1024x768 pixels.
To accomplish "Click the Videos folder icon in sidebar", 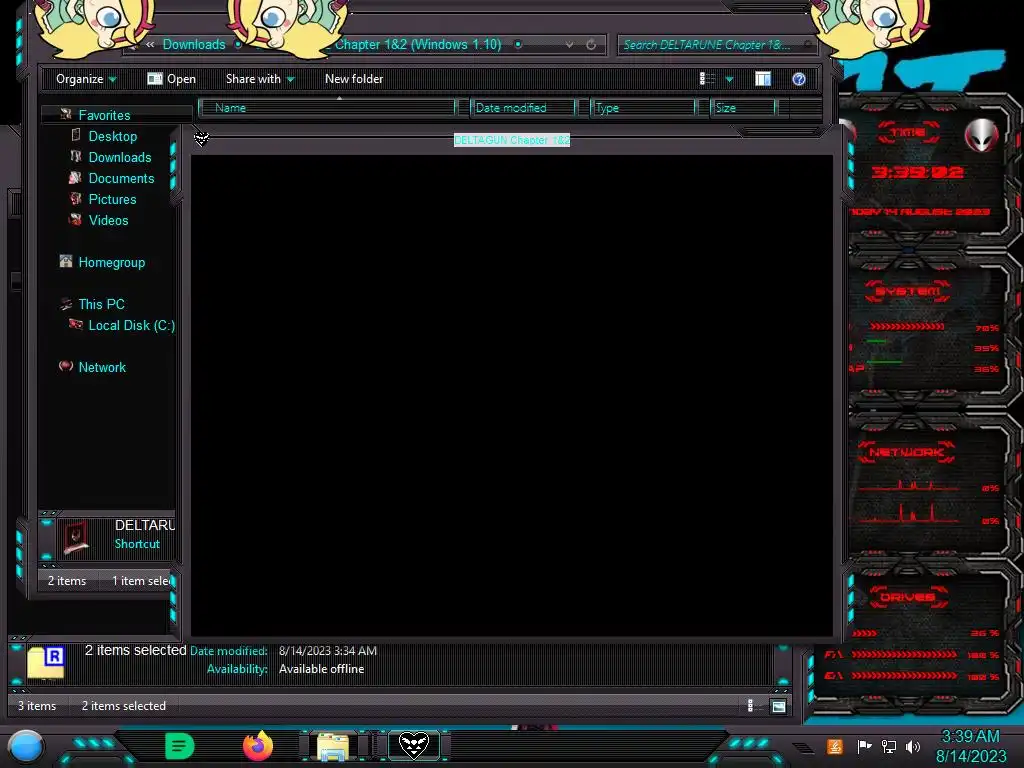I will (x=76, y=219).
